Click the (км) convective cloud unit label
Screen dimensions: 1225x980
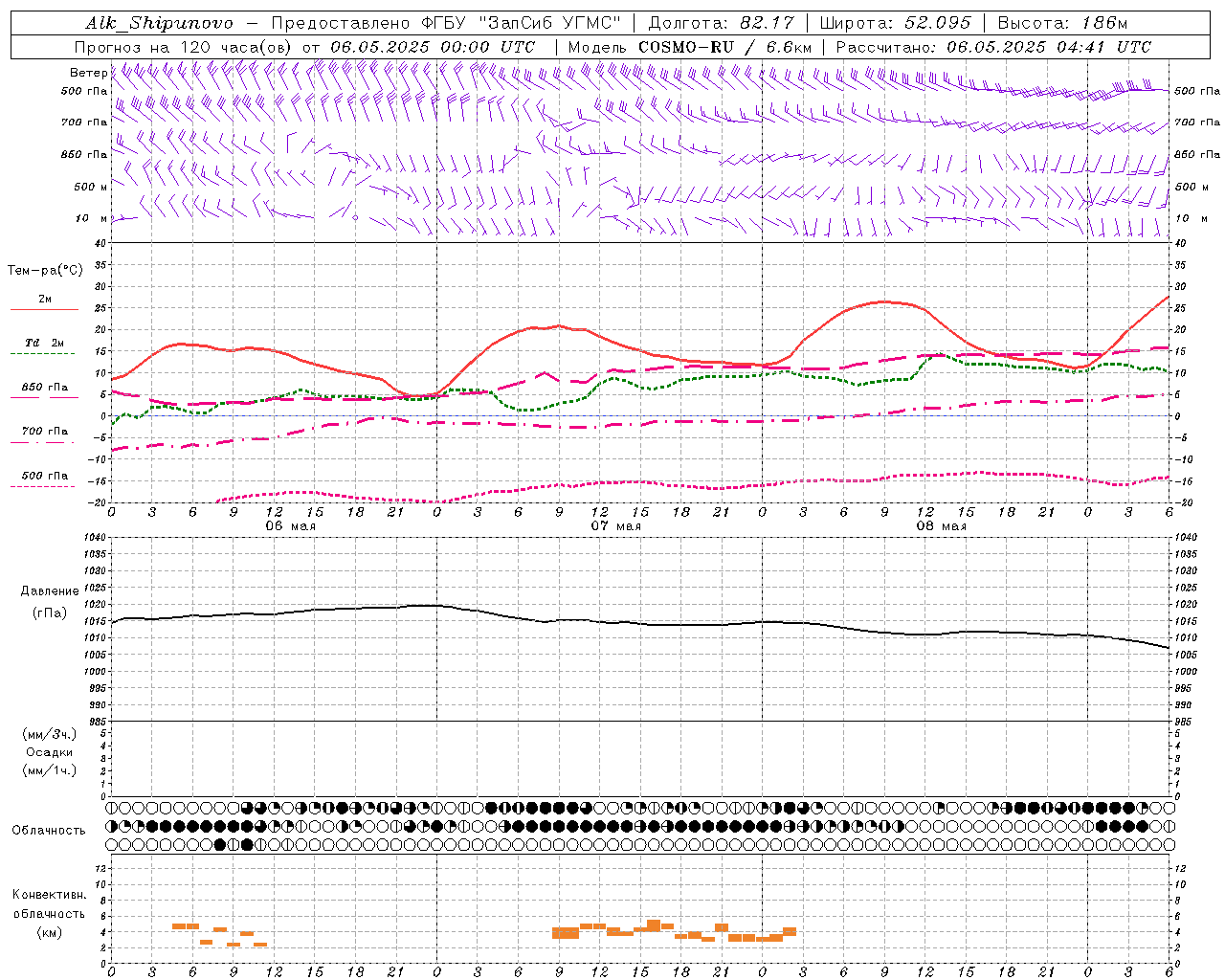[x=50, y=932]
